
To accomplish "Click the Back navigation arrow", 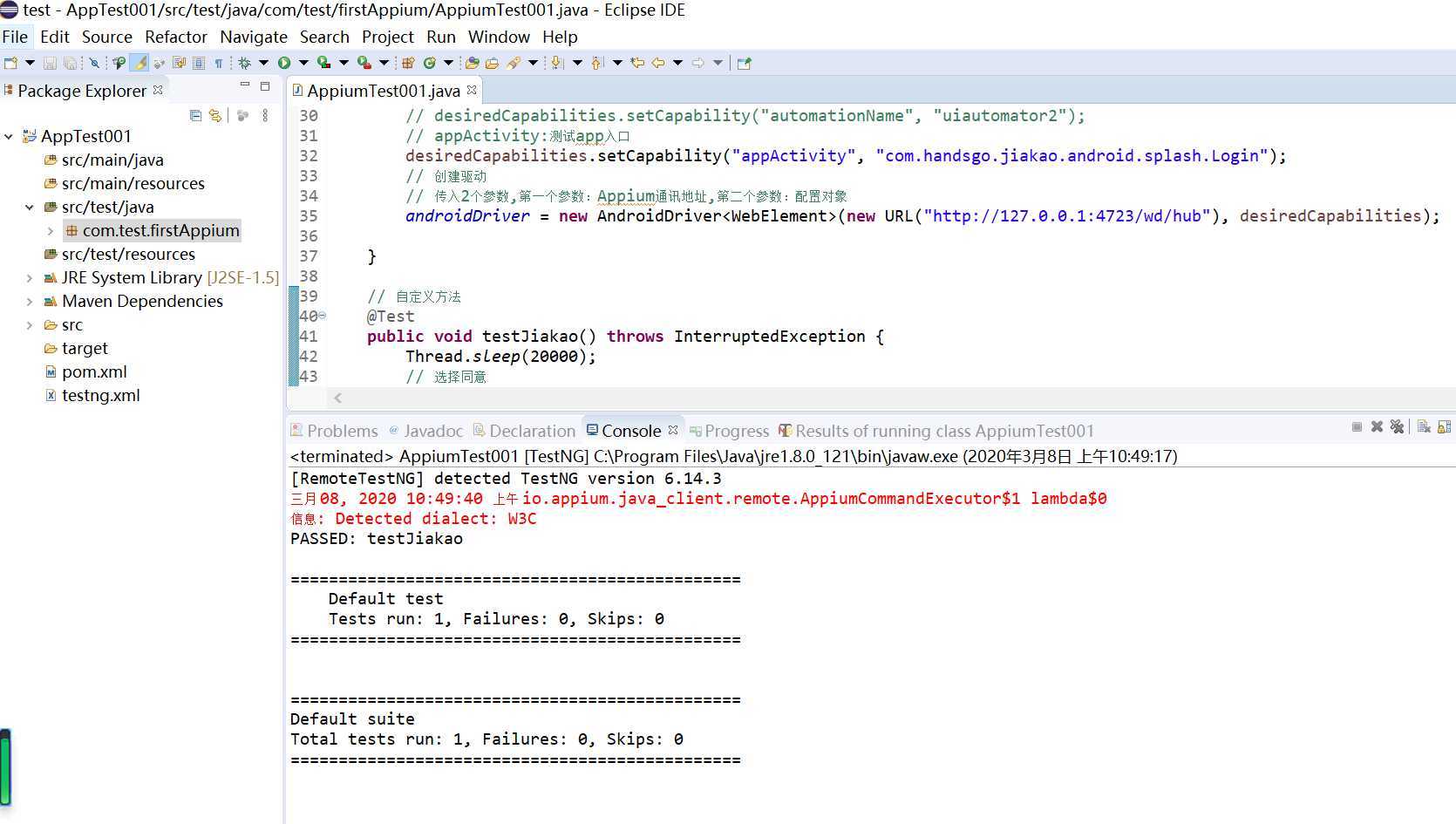I will click(x=658, y=63).
